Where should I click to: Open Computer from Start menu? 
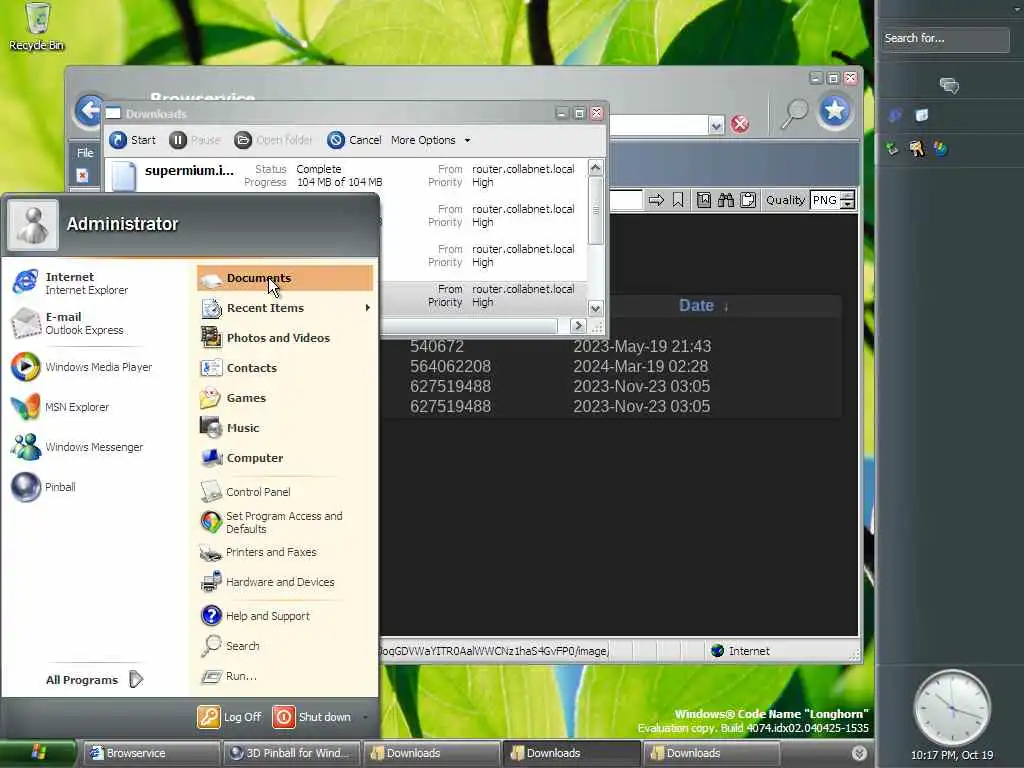click(285, 458)
